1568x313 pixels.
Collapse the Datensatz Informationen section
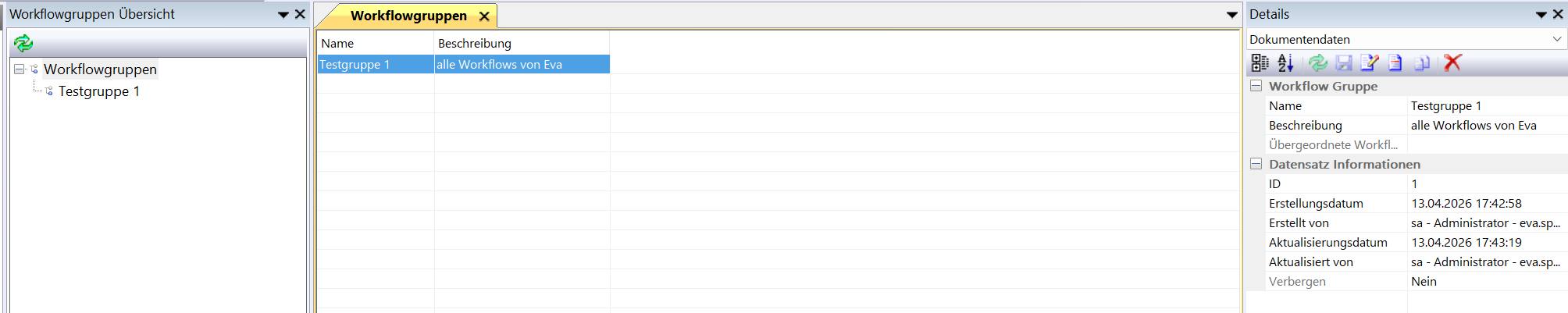pos(1256,164)
